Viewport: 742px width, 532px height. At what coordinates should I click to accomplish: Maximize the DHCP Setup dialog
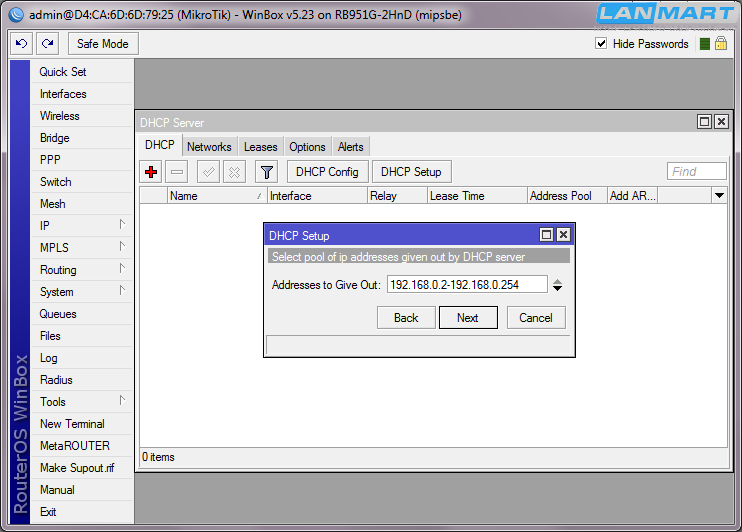(547, 235)
